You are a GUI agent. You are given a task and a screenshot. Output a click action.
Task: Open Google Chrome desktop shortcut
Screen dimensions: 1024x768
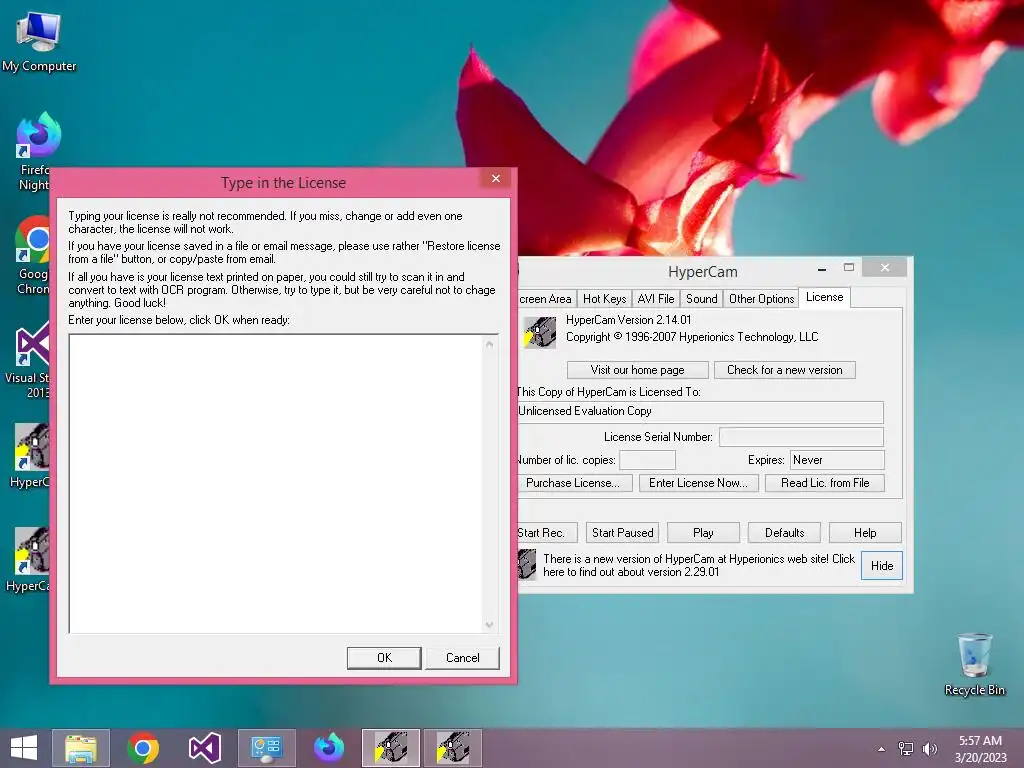tap(33, 256)
